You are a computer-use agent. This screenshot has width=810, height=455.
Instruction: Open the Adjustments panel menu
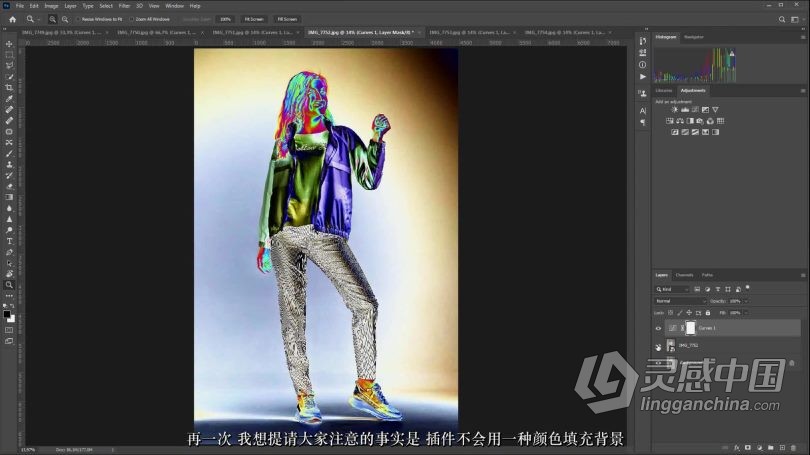(x=803, y=91)
